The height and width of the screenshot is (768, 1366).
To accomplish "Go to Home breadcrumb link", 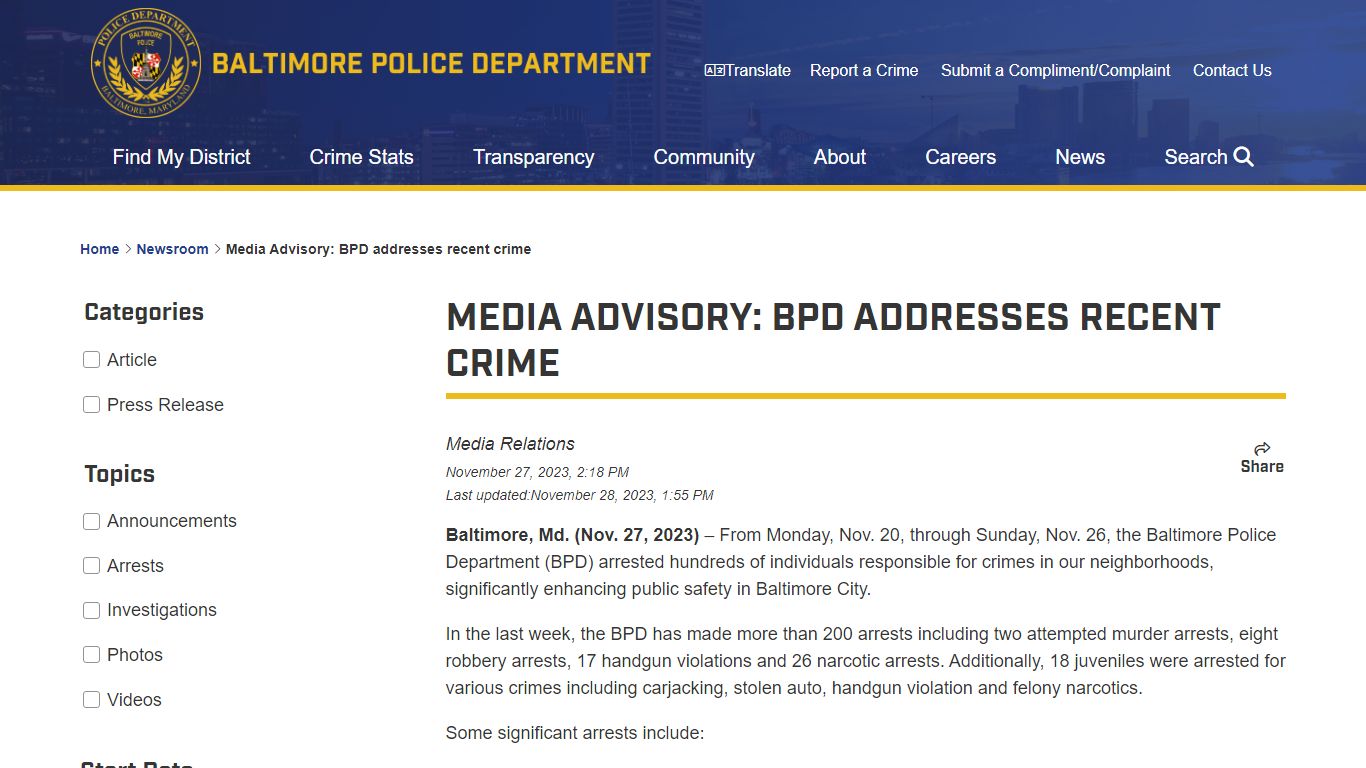I will pyautogui.click(x=99, y=249).
